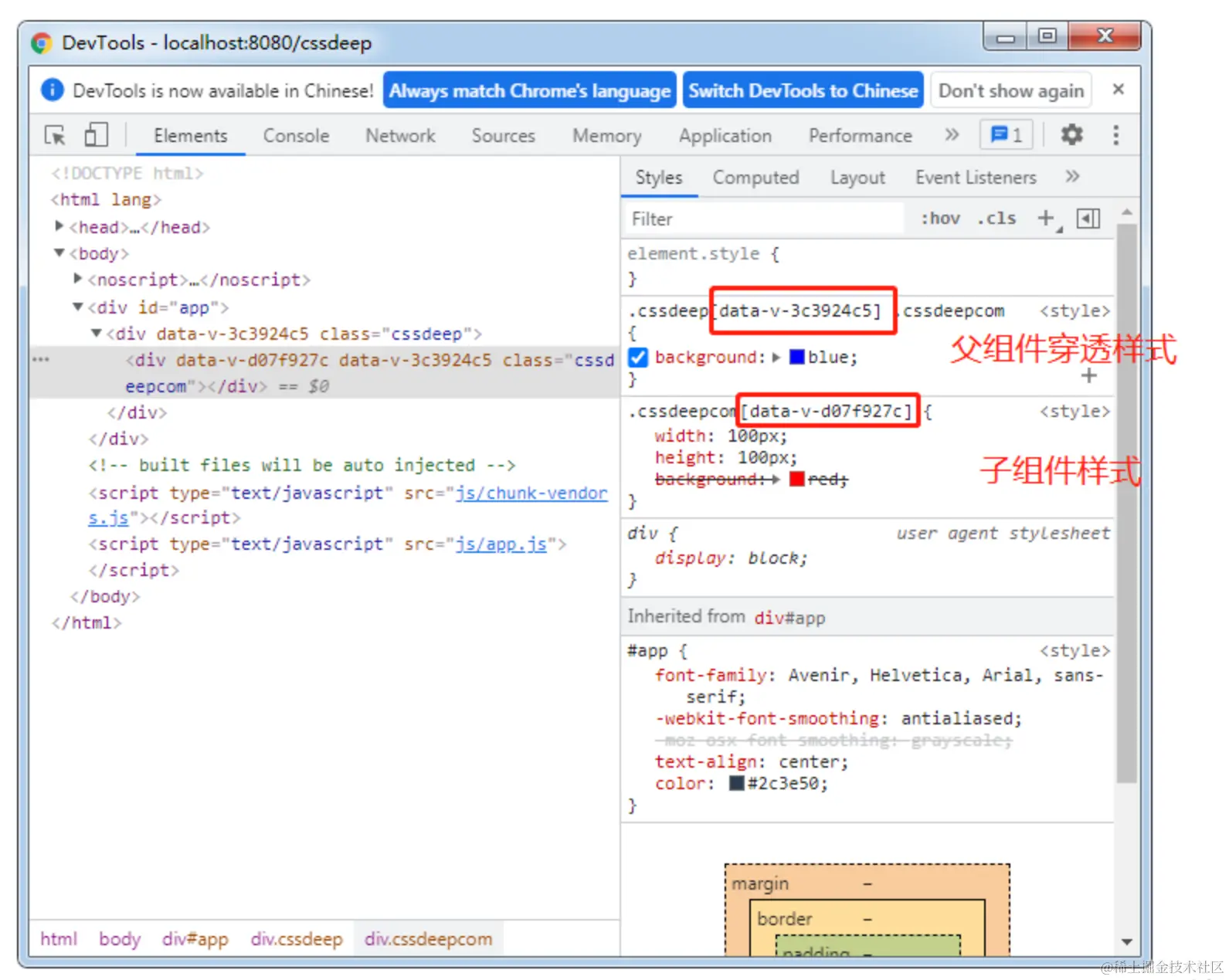The width and height of the screenshot is (1229, 980).
Task: Open the issues counter showing 1
Action: point(1007,135)
